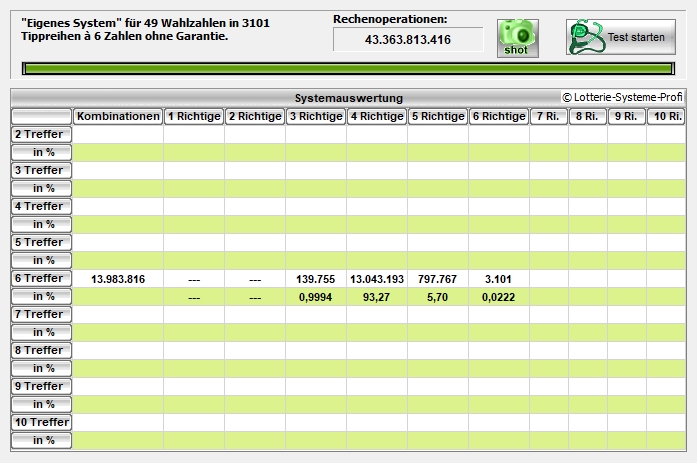Click the 7 Treffer row header
The image size is (697, 463).
point(41,314)
